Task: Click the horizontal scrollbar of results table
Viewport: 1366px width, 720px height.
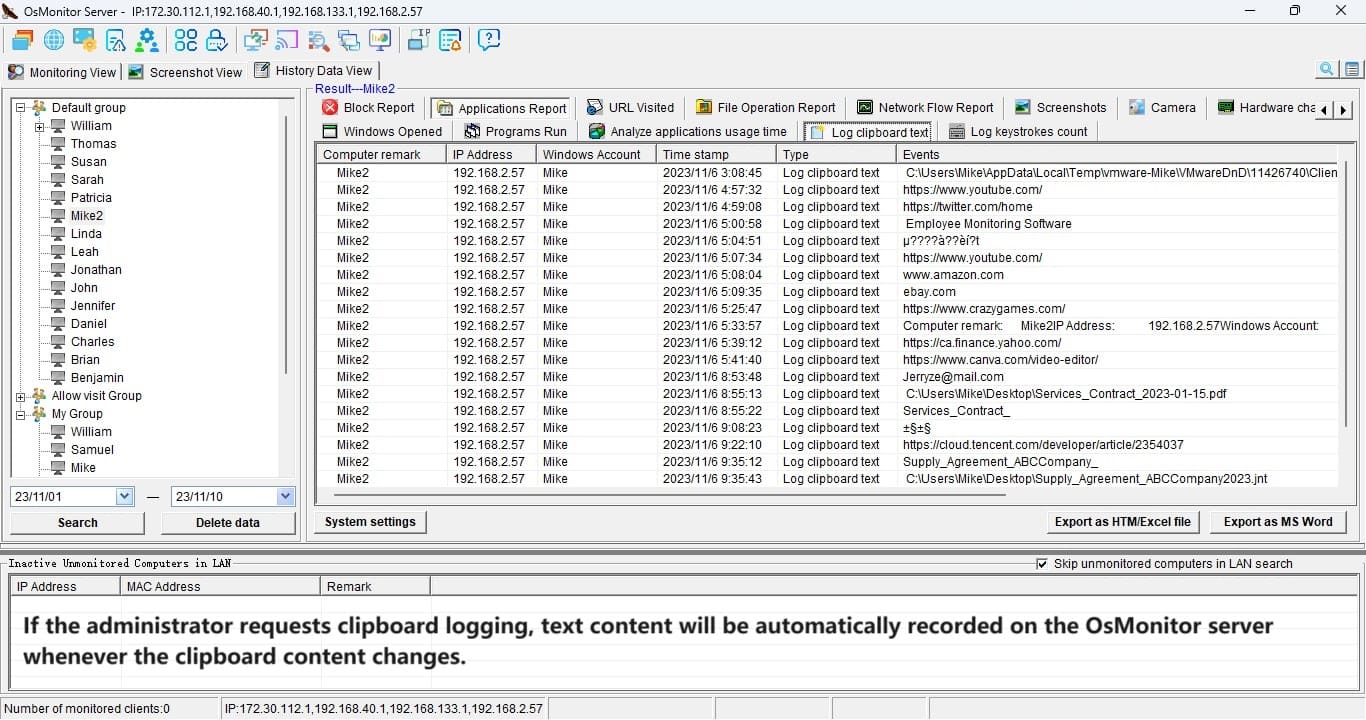Action: (x=670, y=494)
